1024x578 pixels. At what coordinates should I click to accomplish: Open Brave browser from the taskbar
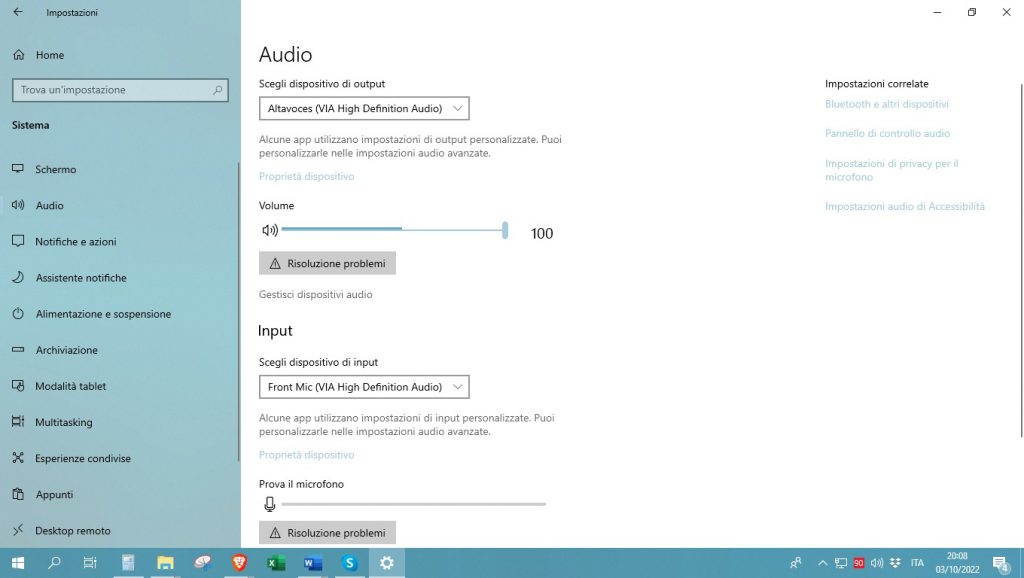[239, 563]
